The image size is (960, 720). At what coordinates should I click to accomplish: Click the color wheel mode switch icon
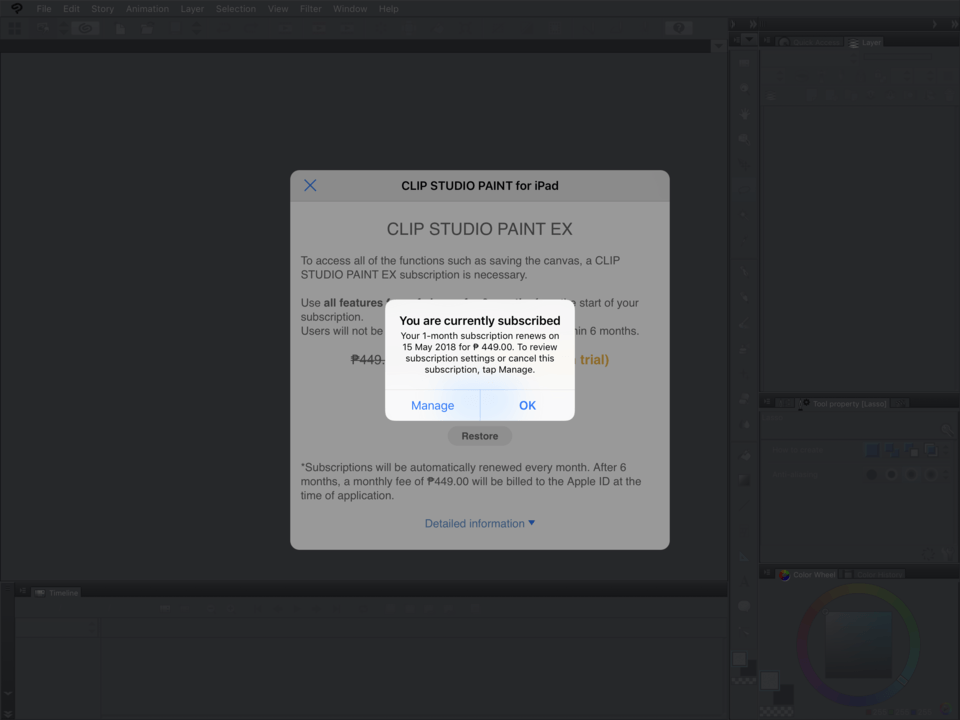coord(945,708)
